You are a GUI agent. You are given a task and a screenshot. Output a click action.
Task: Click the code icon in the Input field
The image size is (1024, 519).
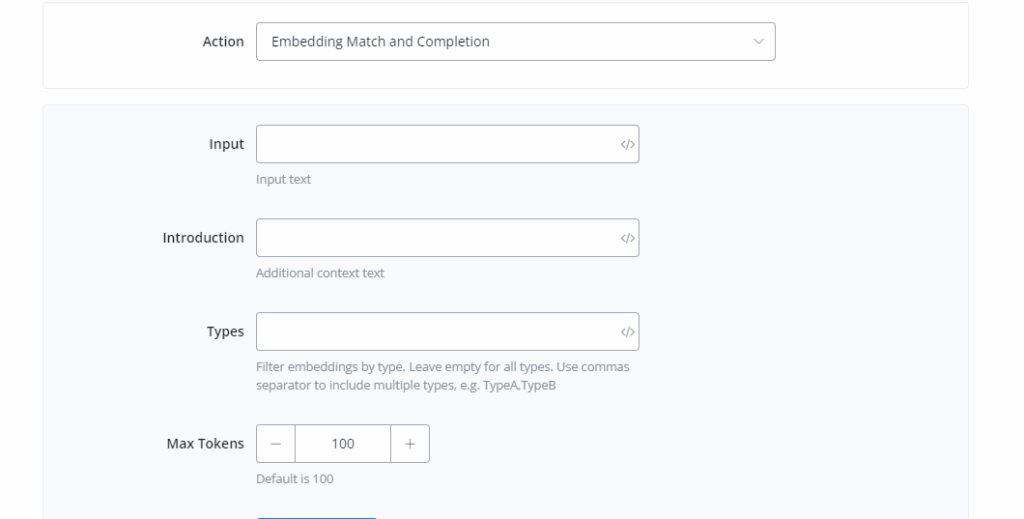coord(627,144)
